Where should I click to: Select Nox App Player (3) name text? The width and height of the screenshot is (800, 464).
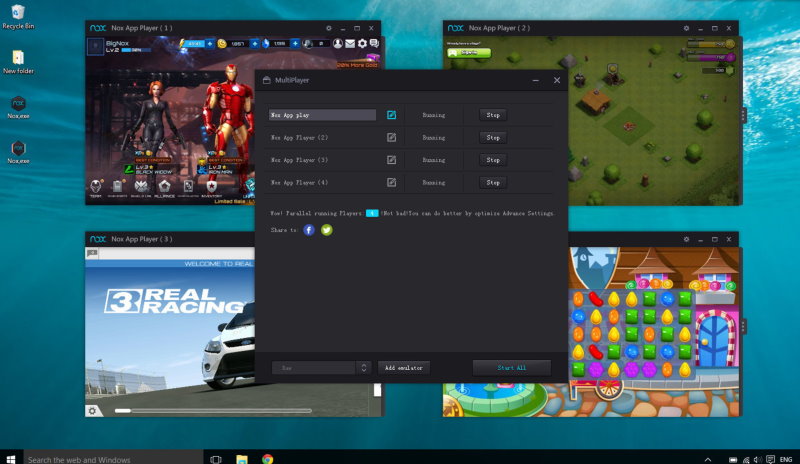click(x=299, y=160)
